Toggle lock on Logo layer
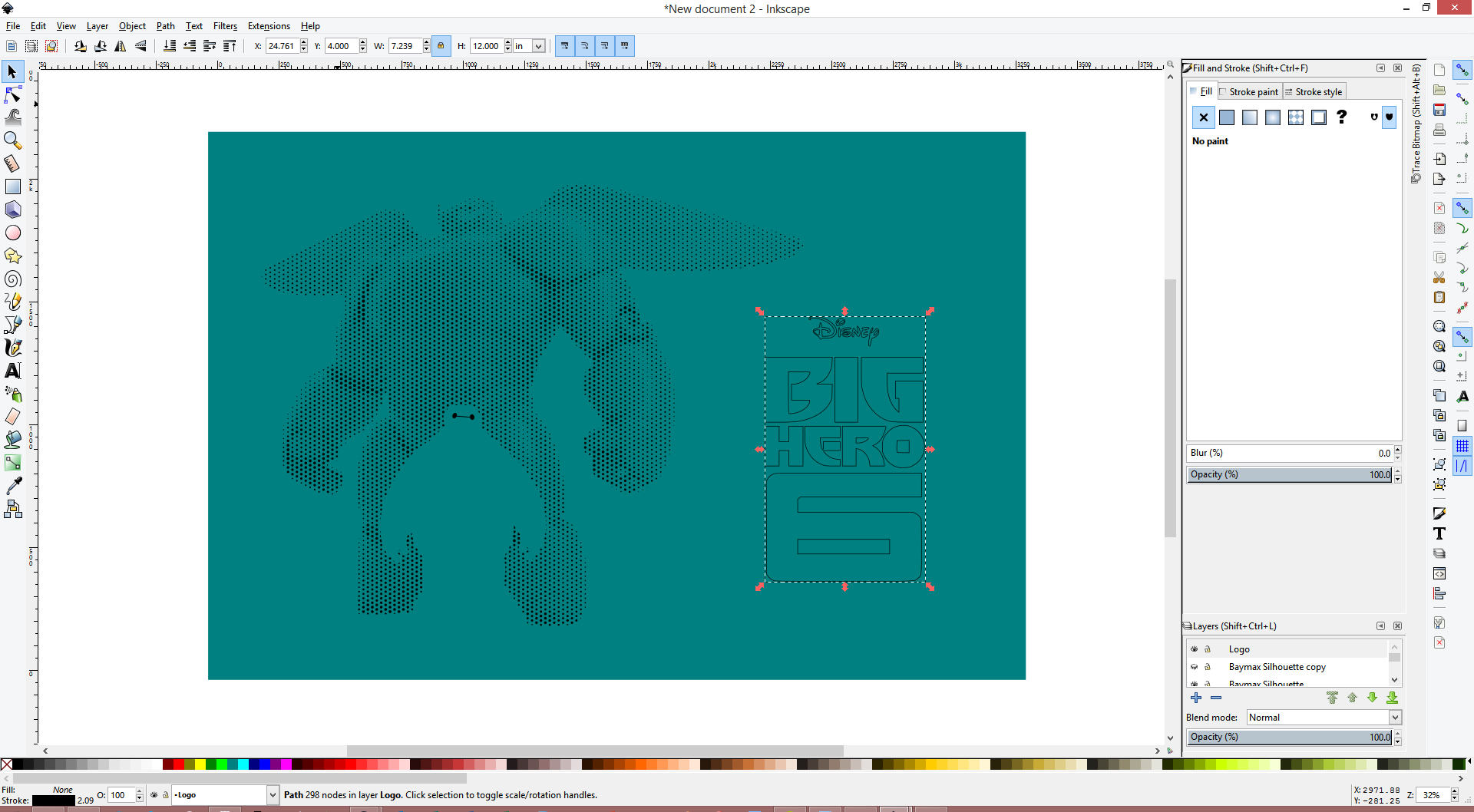The height and width of the screenshot is (812, 1474). pyautogui.click(x=1207, y=649)
